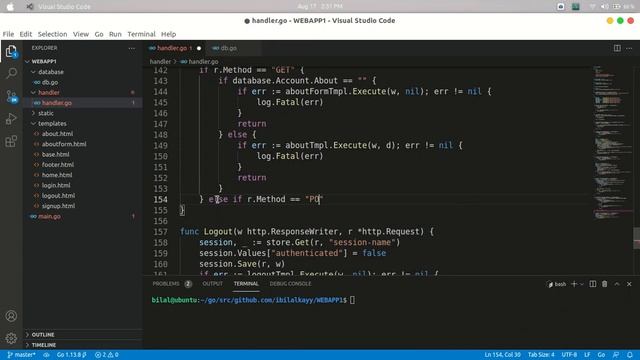This screenshot has height=360, width=640.
Task: Open aboutform.html in the explorer
Action: (82, 144)
